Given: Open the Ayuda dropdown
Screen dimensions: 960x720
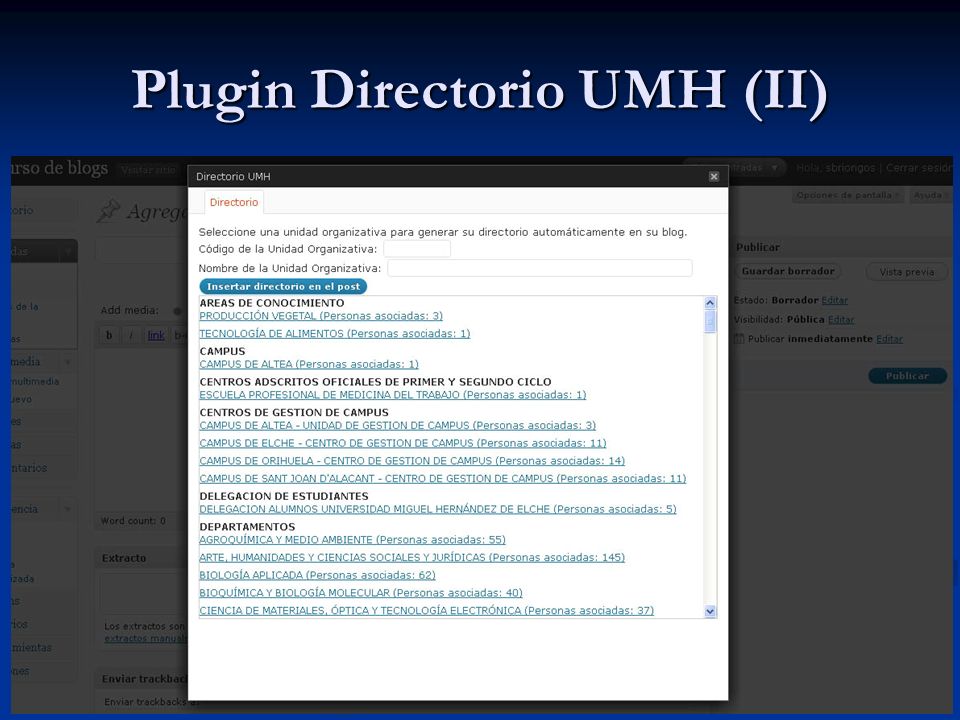Looking at the screenshot, I should (931, 195).
